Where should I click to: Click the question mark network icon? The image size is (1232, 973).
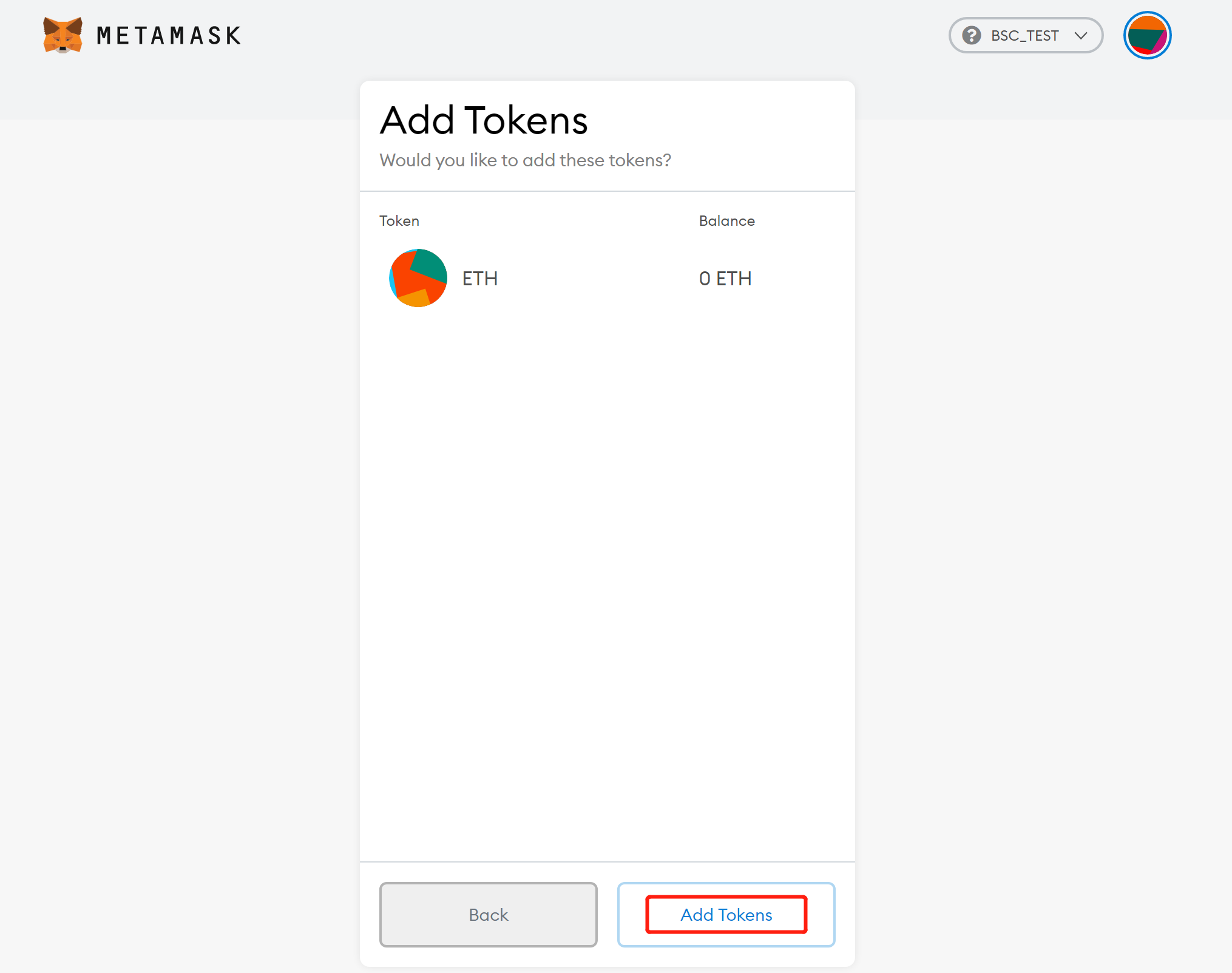971,36
